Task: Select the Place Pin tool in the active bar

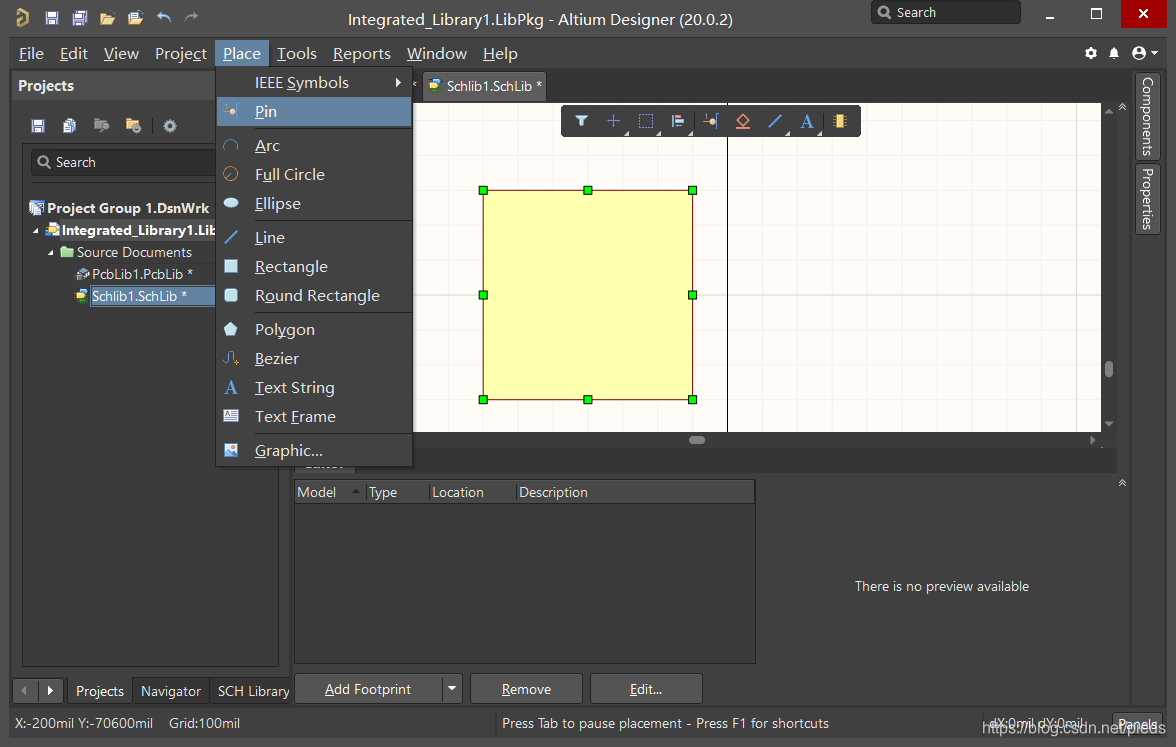Action: [x=710, y=121]
